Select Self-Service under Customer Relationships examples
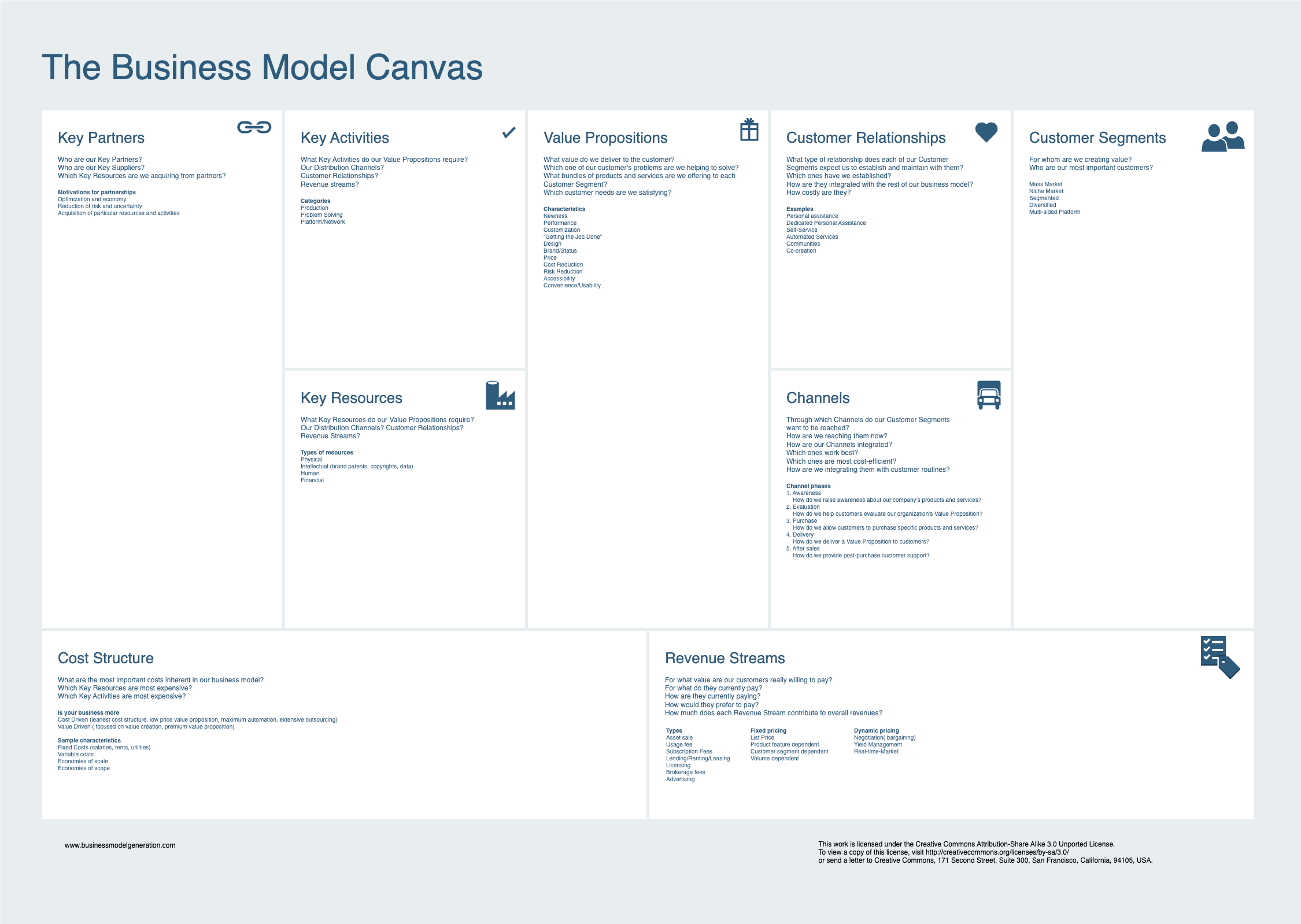Image resolution: width=1301 pixels, height=924 pixels. (x=801, y=230)
